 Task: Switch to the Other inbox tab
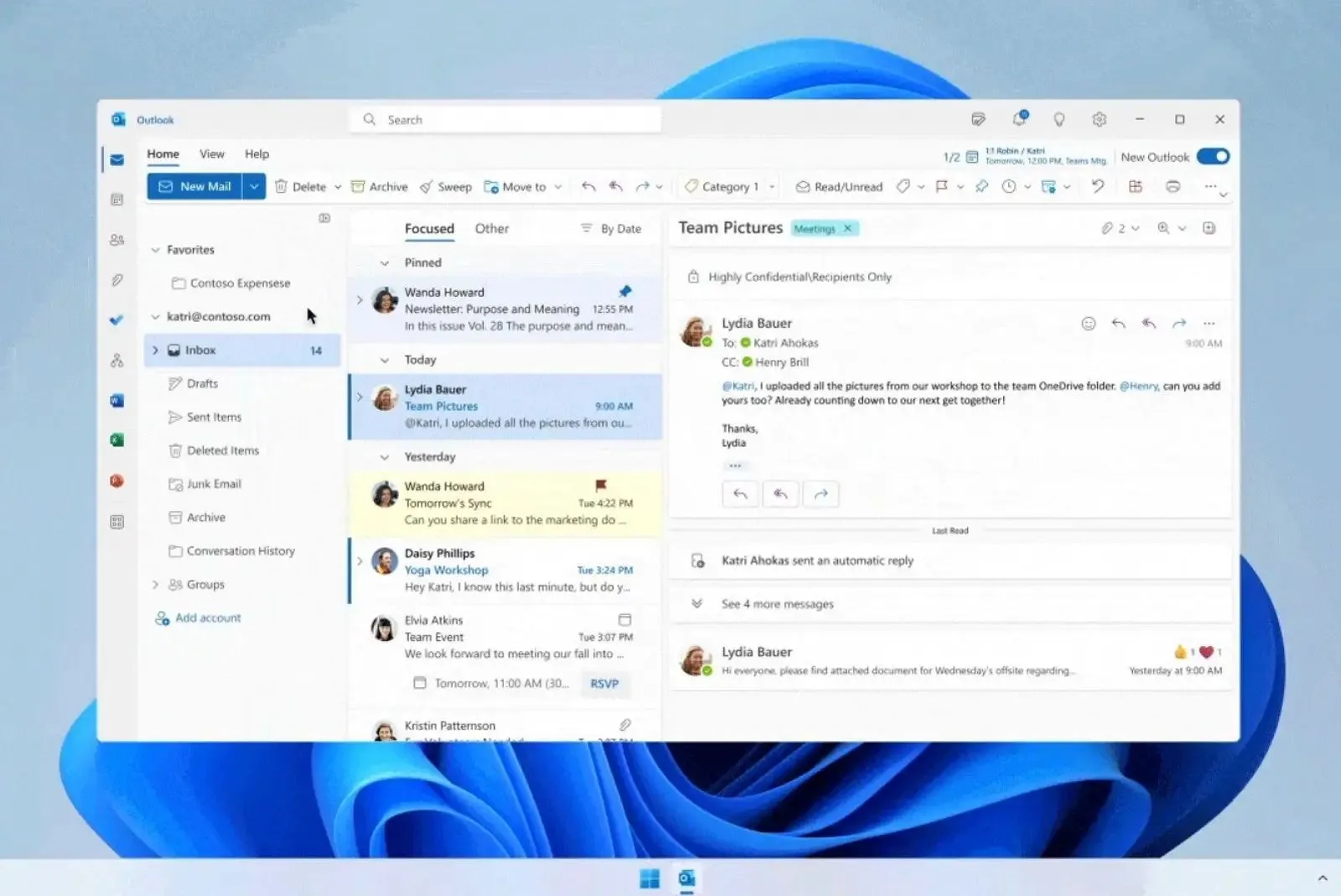491,229
